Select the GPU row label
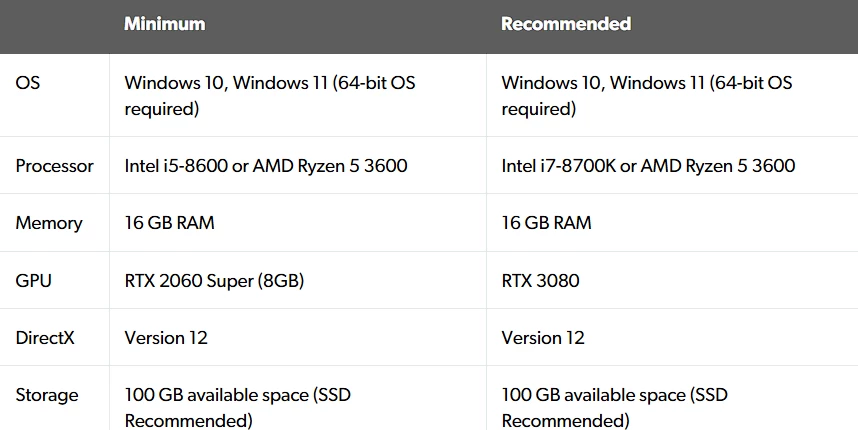The image size is (858, 430). click(x=33, y=281)
